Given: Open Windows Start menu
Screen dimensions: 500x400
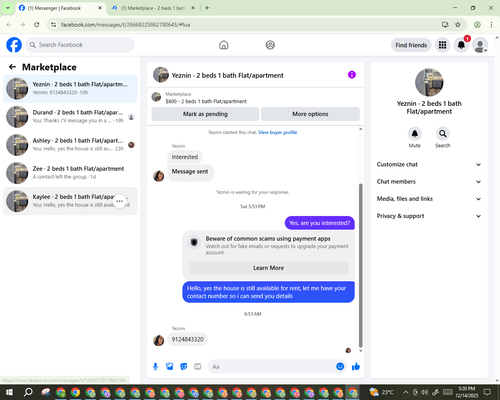Looking at the screenshot, I should click(x=9, y=392).
